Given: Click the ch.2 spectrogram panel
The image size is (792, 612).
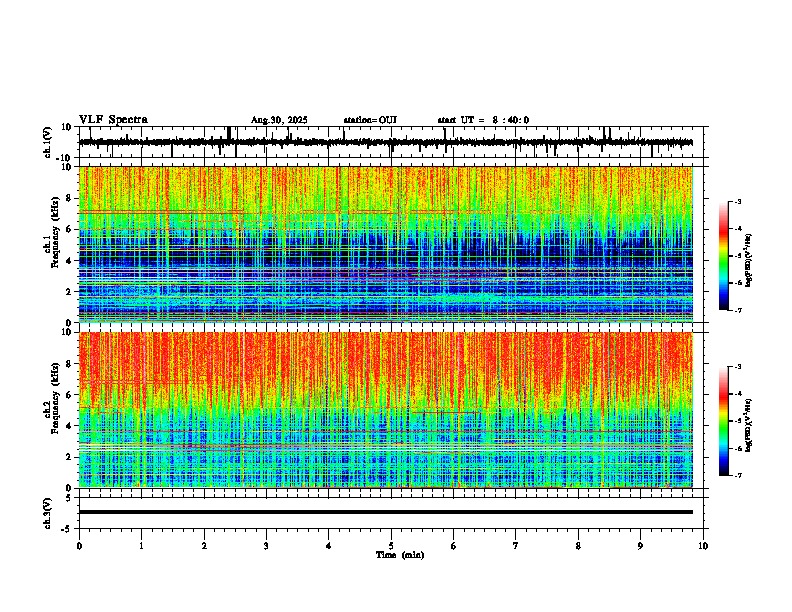Looking at the screenshot, I should [x=385, y=410].
